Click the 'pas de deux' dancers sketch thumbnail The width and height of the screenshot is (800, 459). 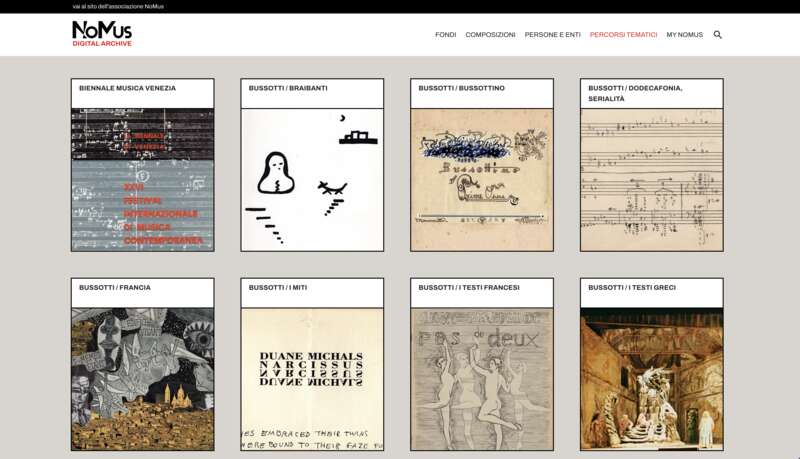482,379
